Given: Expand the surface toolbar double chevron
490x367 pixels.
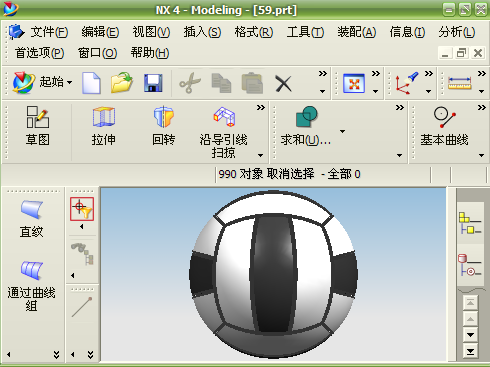Looking at the screenshot, I should click(57, 355).
